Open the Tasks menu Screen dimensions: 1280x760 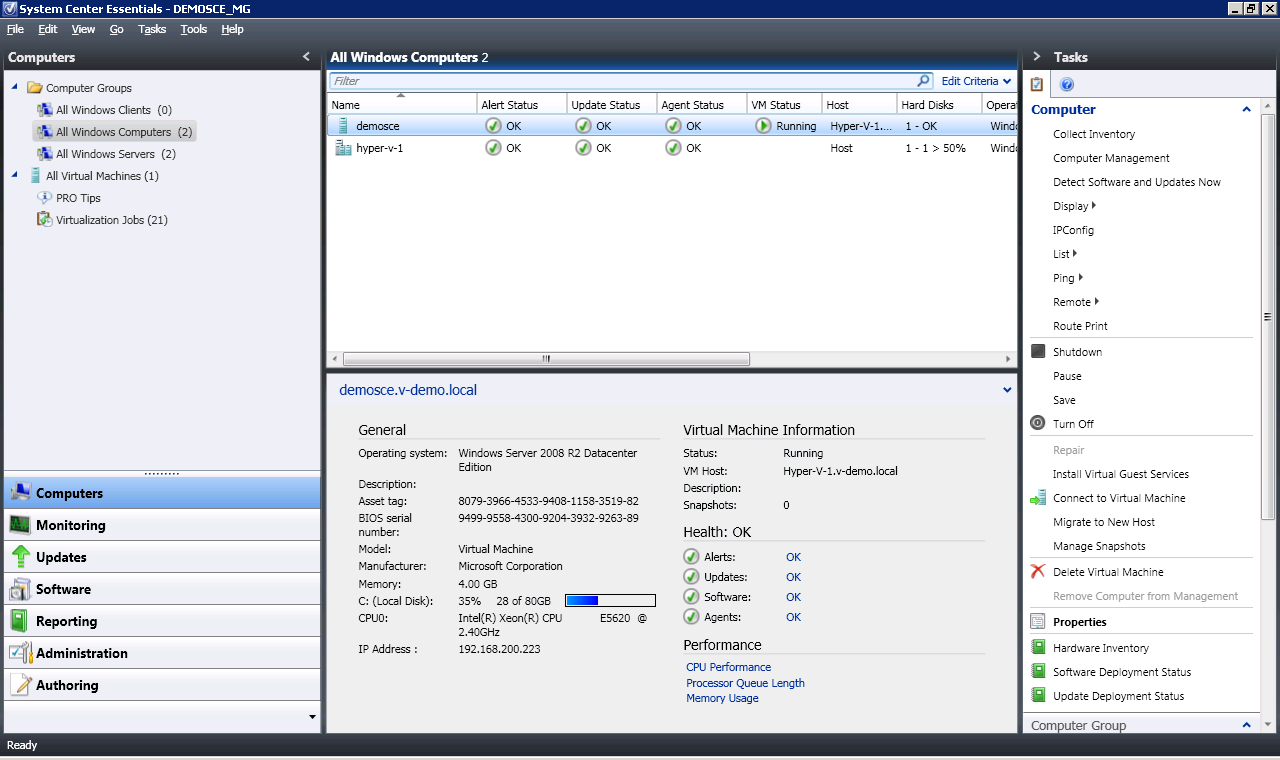pyautogui.click(x=152, y=29)
